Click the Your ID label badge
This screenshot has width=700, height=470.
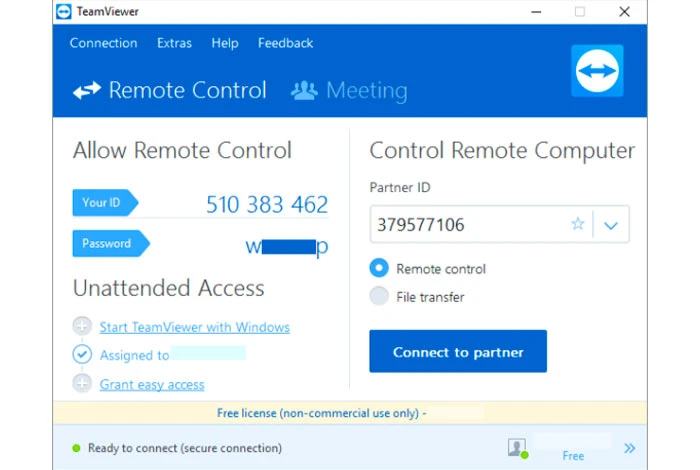tap(105, 203)
